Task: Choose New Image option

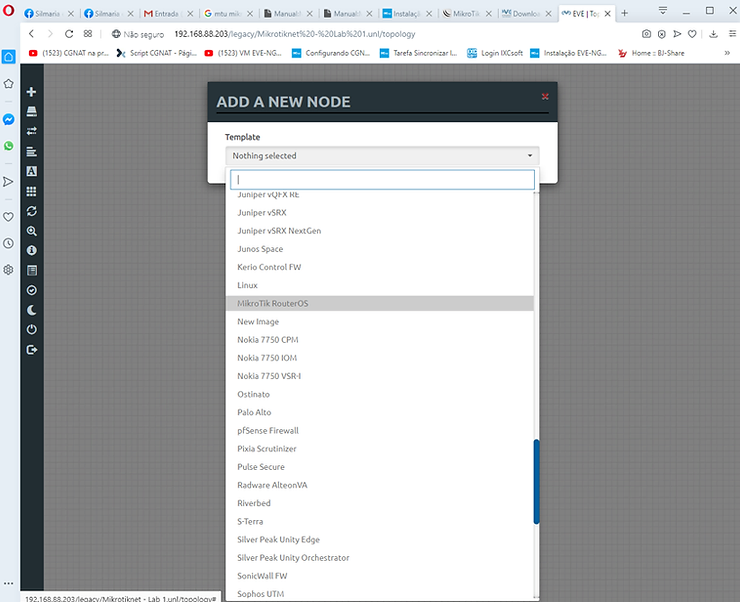Action: coord(380,322)
